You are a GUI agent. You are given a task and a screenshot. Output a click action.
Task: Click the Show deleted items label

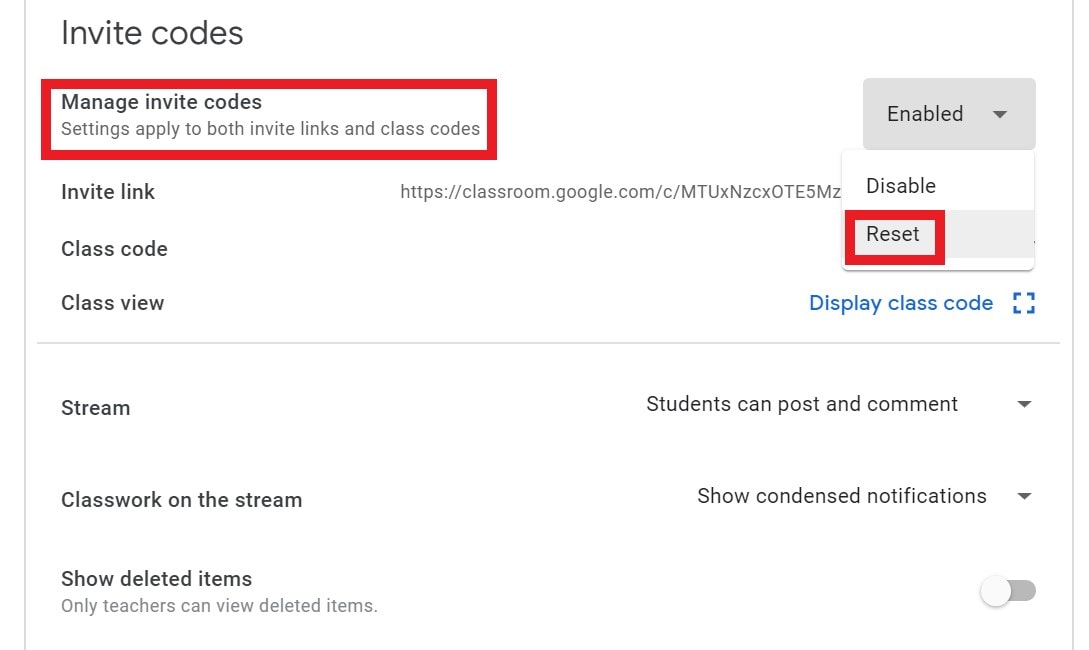[x=156, y=578]
